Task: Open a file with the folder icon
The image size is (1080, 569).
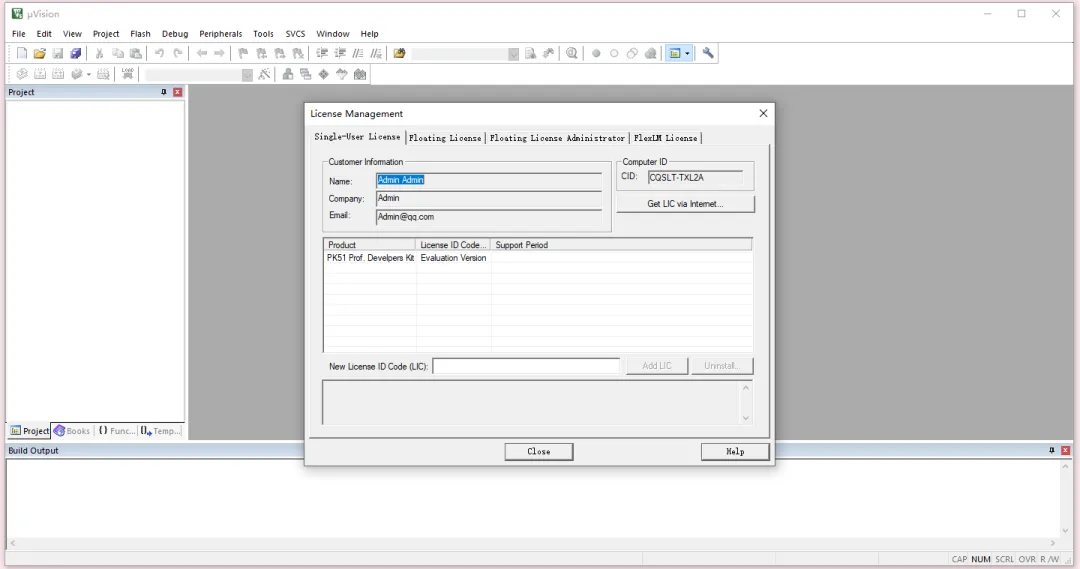Action: (39, 54)
